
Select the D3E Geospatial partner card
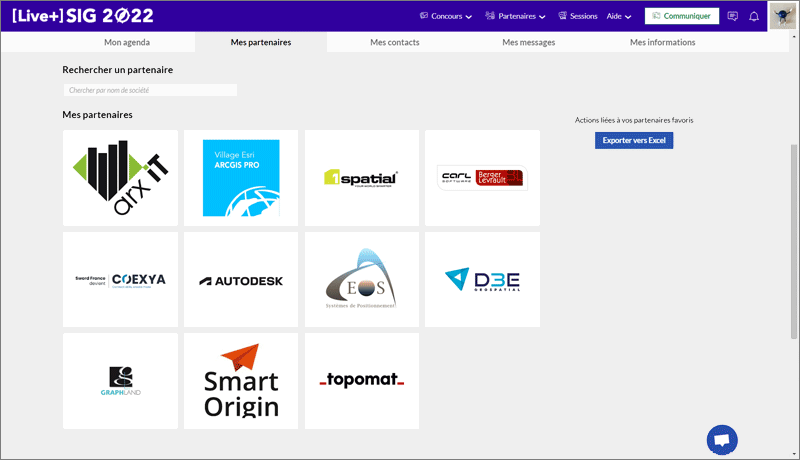tap(482, 280)
